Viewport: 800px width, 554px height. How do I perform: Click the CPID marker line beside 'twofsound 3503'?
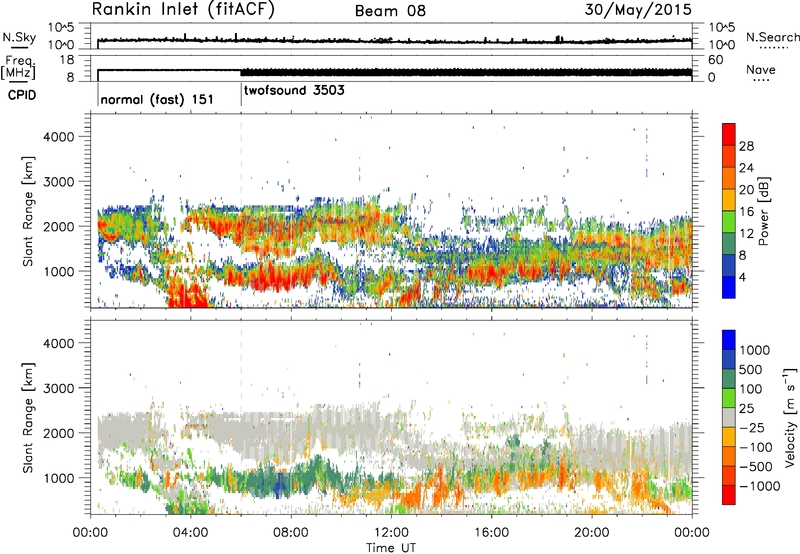[x=241, y=93]
